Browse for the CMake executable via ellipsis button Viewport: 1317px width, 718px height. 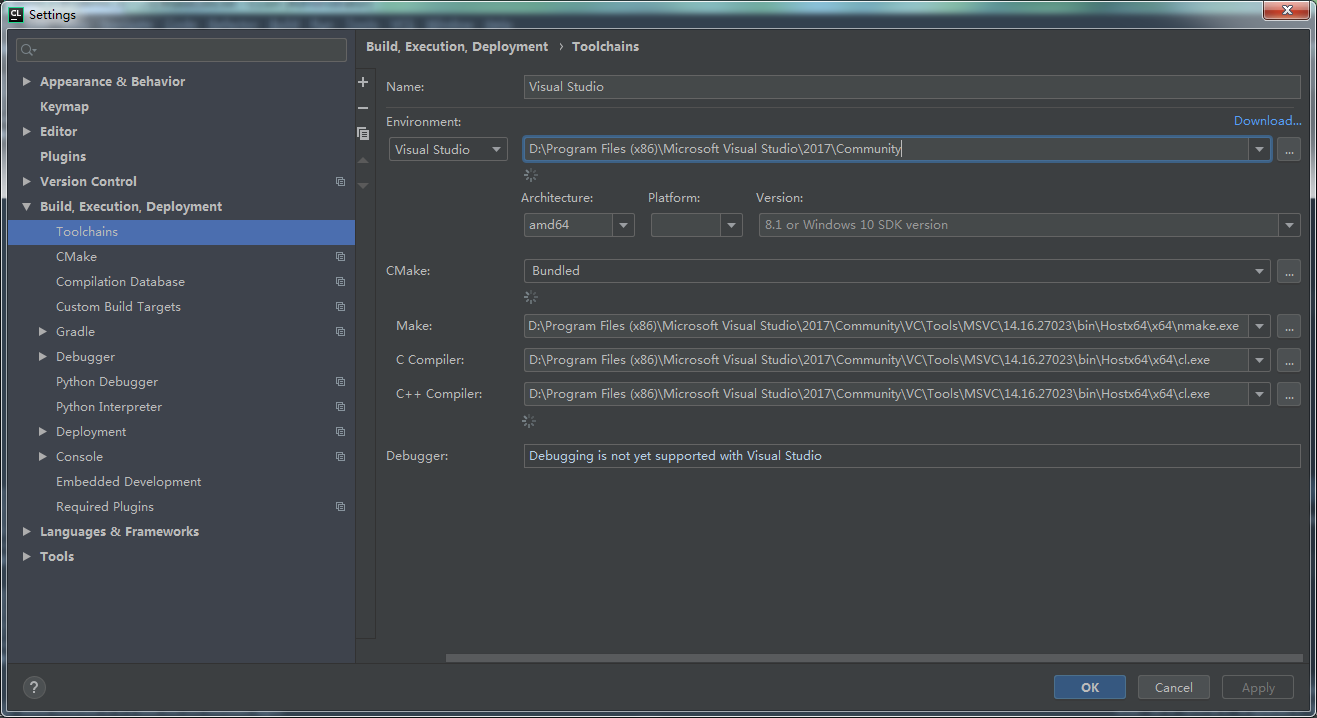point(1288,270)
